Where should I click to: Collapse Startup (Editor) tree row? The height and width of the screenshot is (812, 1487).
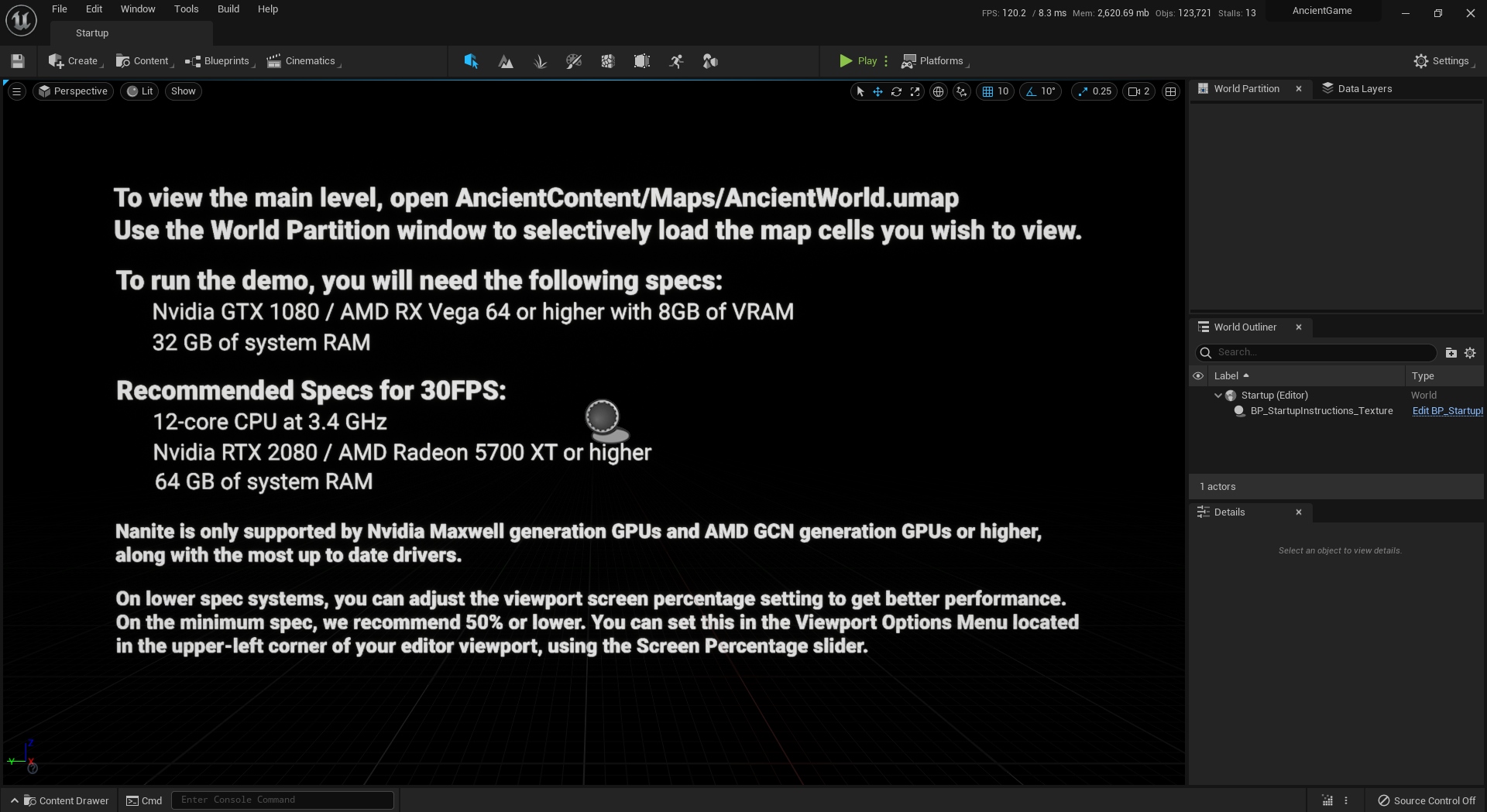(1218, 396)
